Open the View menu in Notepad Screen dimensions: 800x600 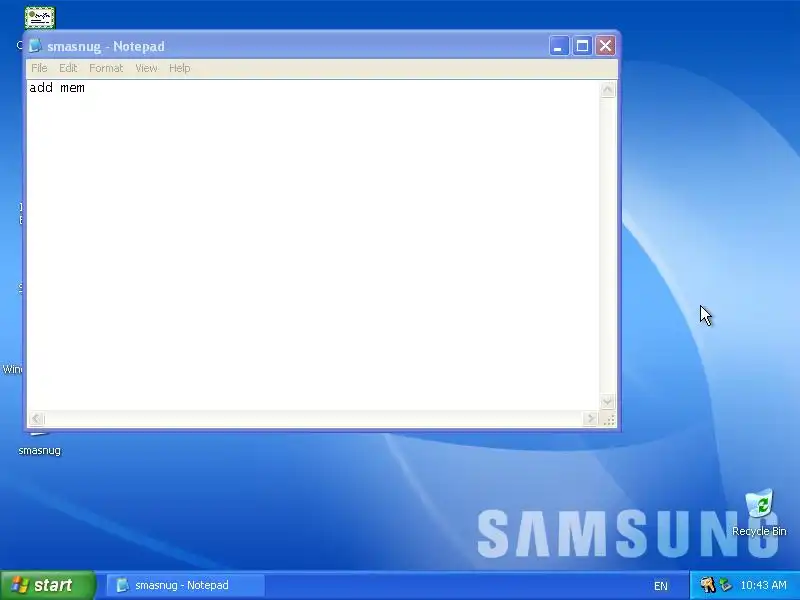click(146, 68)
